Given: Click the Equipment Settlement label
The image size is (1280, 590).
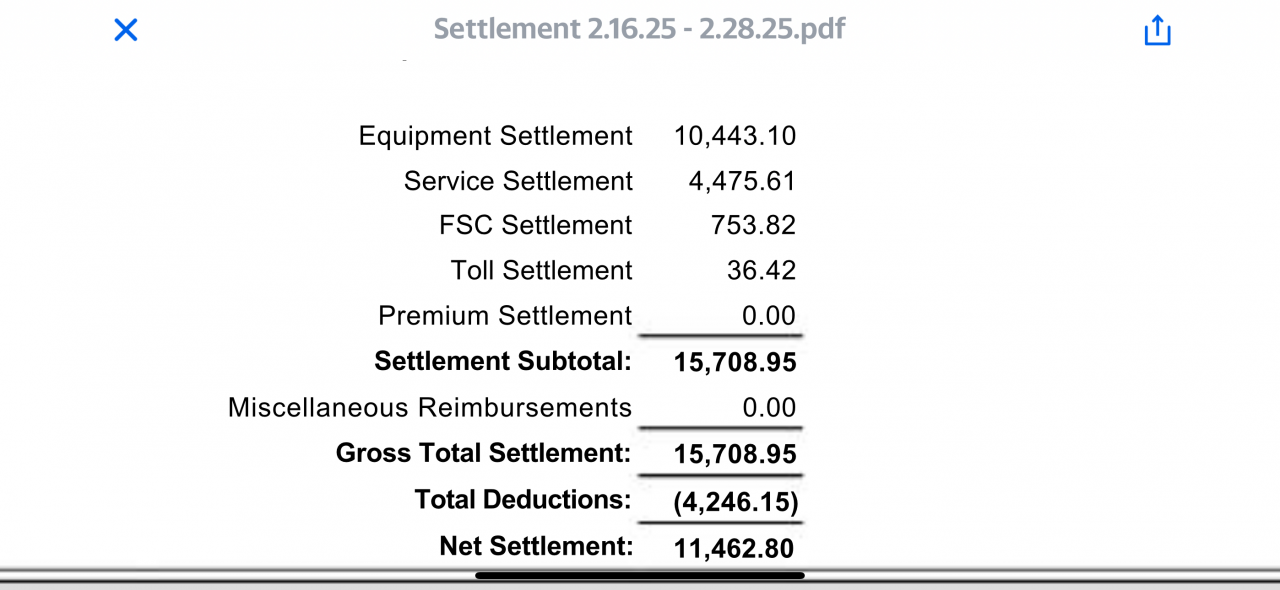Looking at the screenshot, I should [x=495, y=136].
